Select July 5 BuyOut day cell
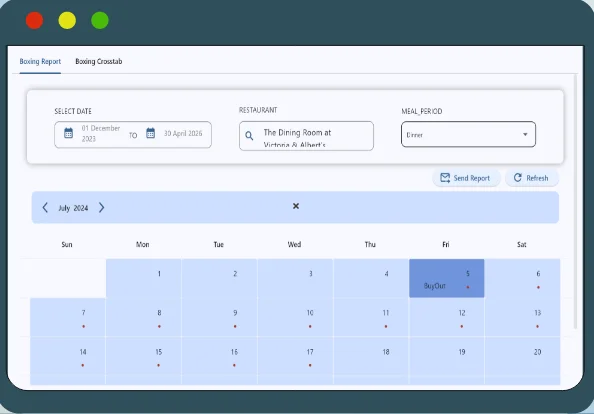The image size is (594, 414). click(x=446, y=278)
